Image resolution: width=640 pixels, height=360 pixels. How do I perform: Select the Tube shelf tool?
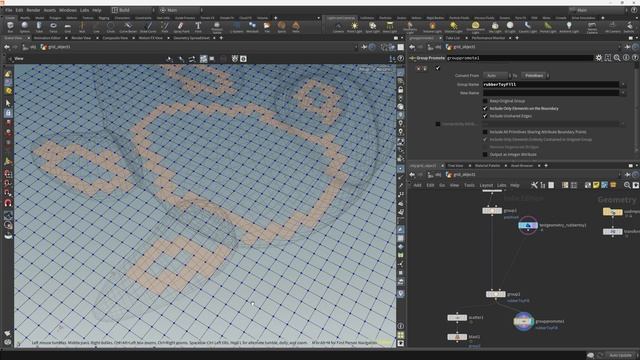(x=39, y=27)
